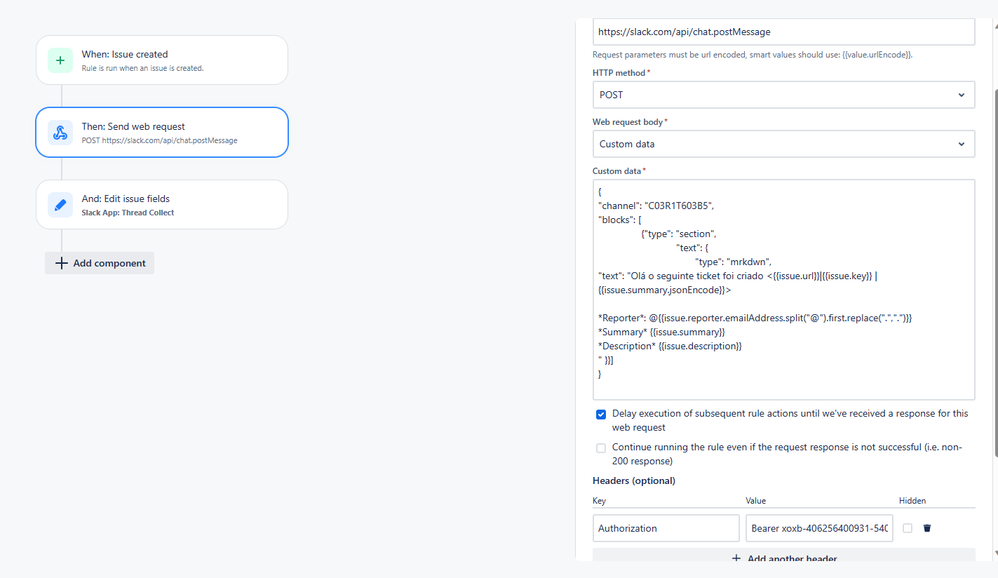
Task: Delete the Authorization header with trash icon
Action: (x=927, y=528)
